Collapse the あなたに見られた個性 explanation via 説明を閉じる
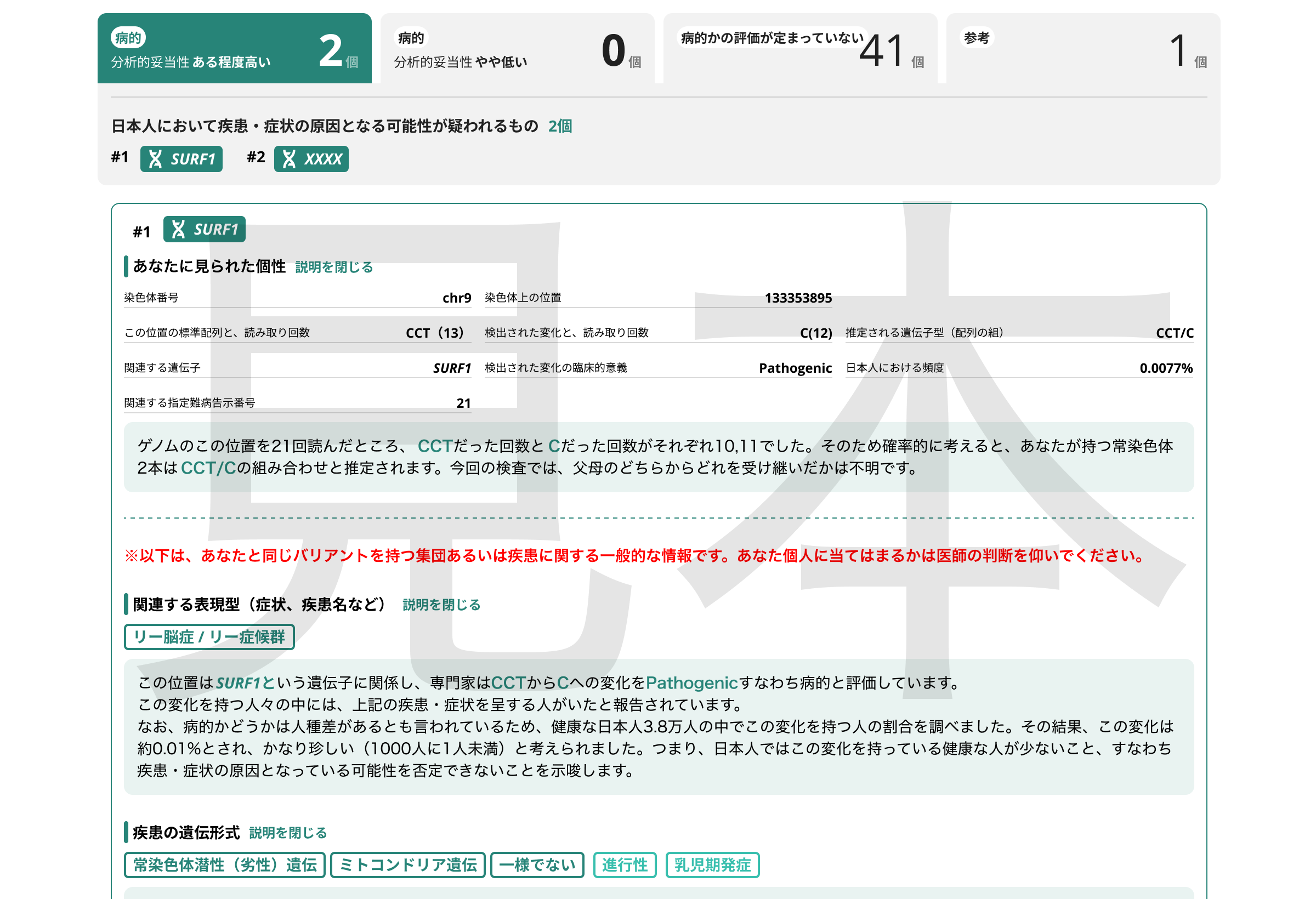This screenshot has height=899, width=1316. pos(333,267)
